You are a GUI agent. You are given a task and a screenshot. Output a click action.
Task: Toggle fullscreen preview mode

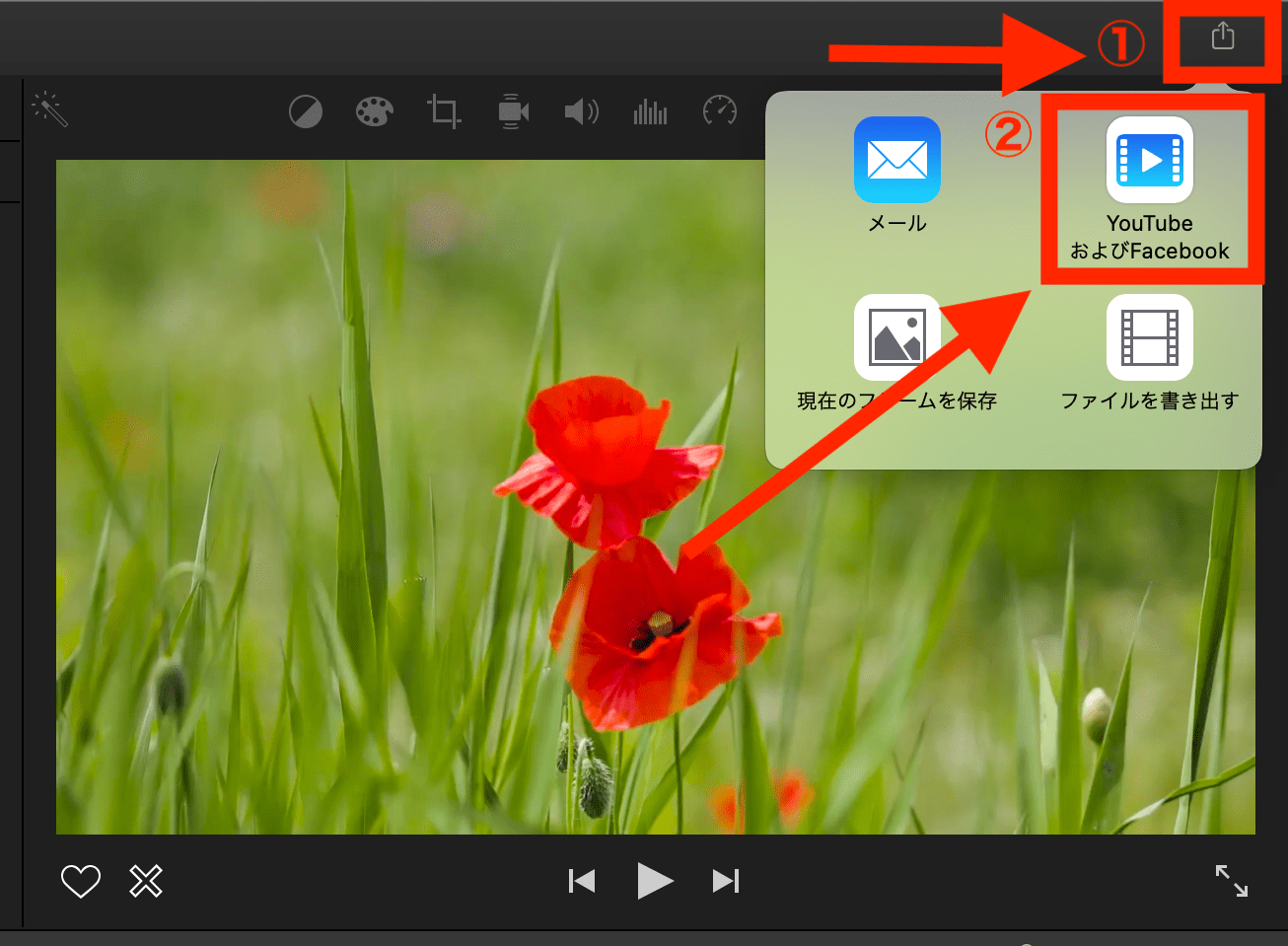[1231, 881]
